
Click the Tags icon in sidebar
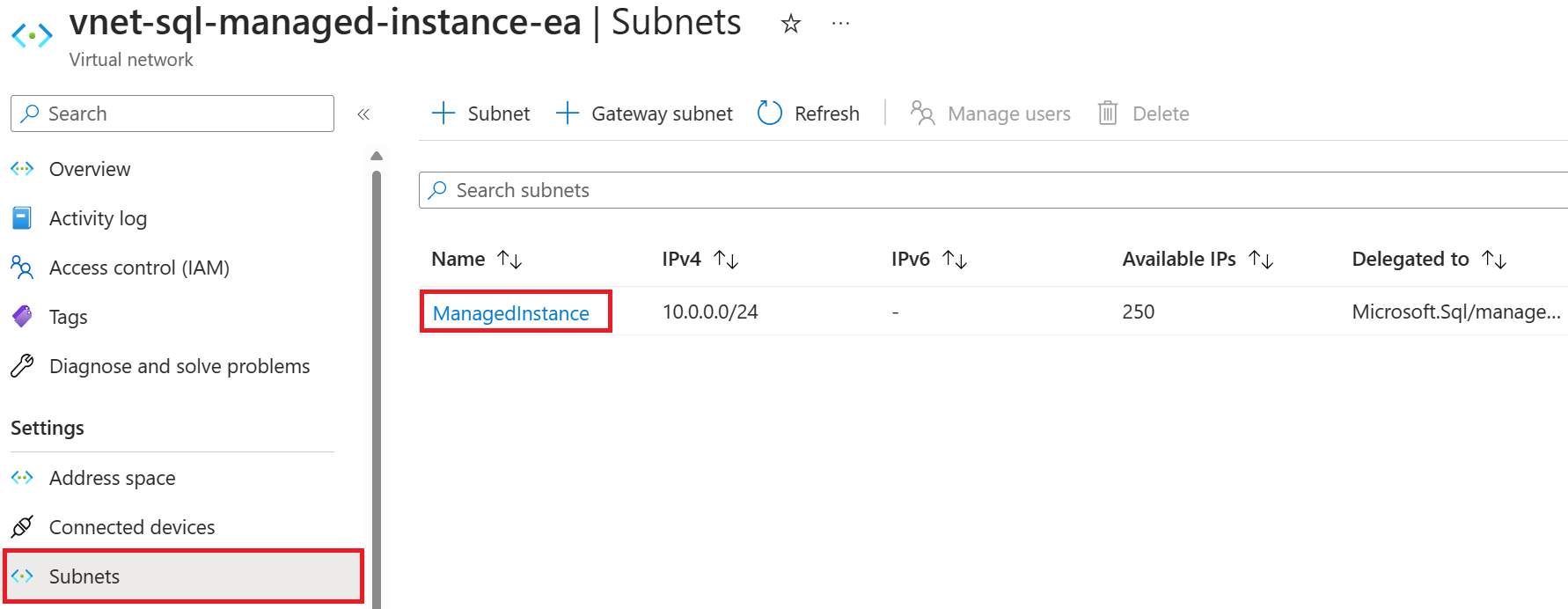click(22, 317)
